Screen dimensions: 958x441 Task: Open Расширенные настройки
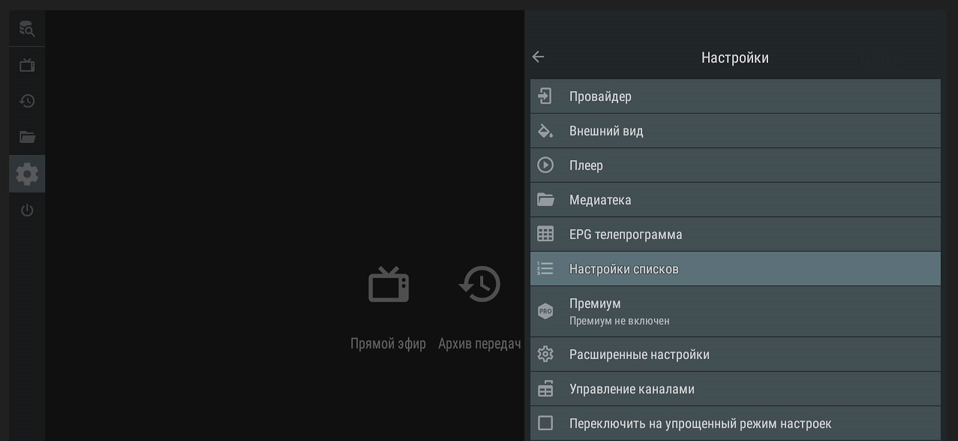pos(735,355)
